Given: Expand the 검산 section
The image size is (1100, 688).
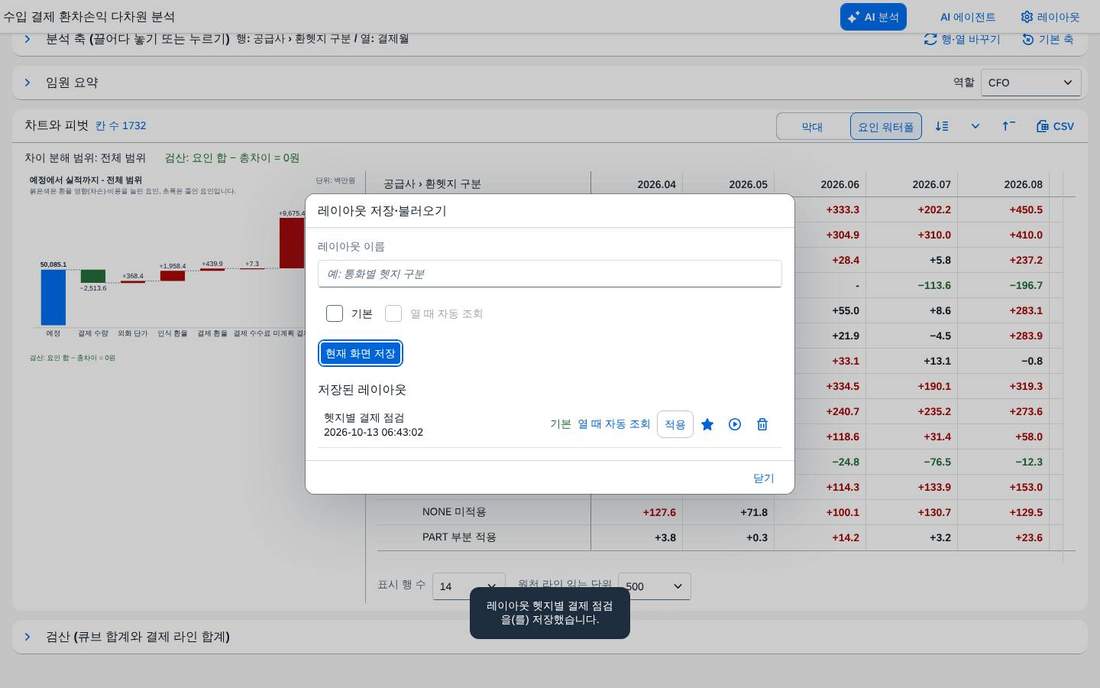Looking at the screenshot, I should point(27,637).
